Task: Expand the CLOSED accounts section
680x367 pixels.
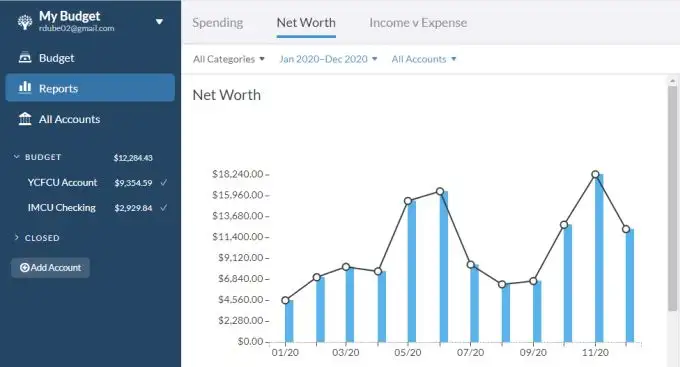Action: [x=16, y=237]
